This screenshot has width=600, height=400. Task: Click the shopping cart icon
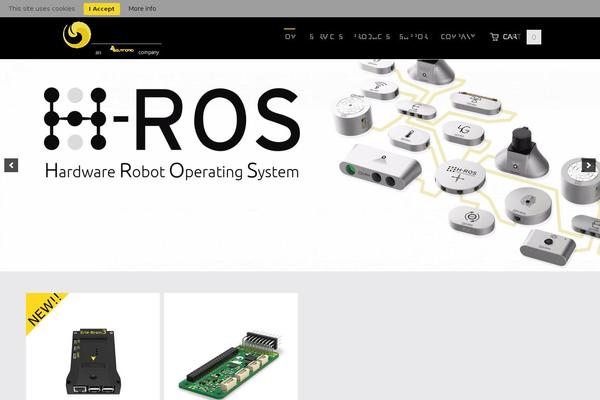(494, 37)
